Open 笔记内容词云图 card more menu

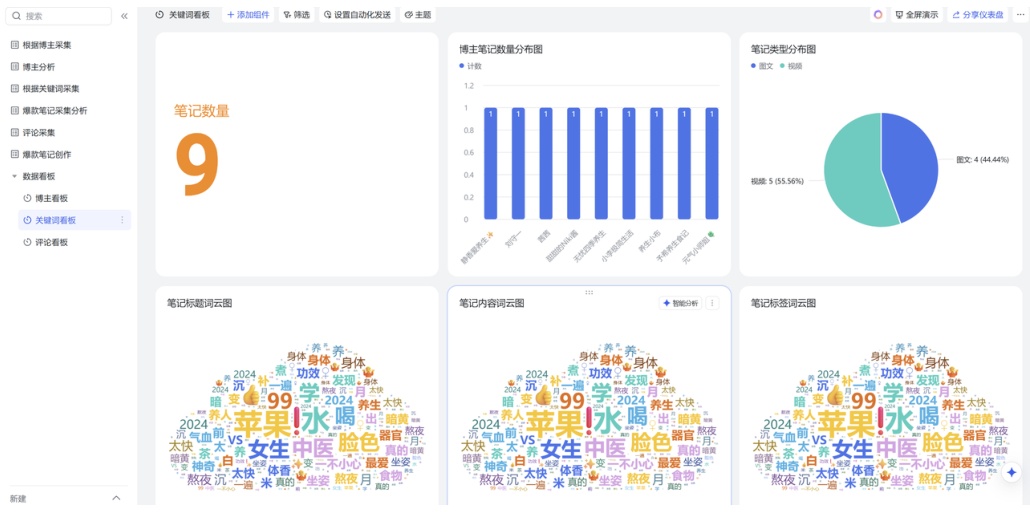[713, 303]
